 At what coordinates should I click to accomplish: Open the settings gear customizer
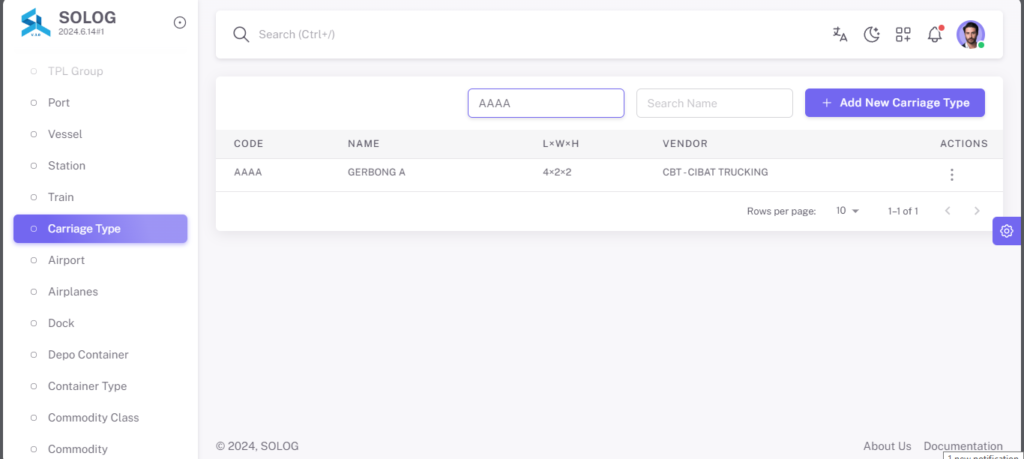coord(1006,231)
